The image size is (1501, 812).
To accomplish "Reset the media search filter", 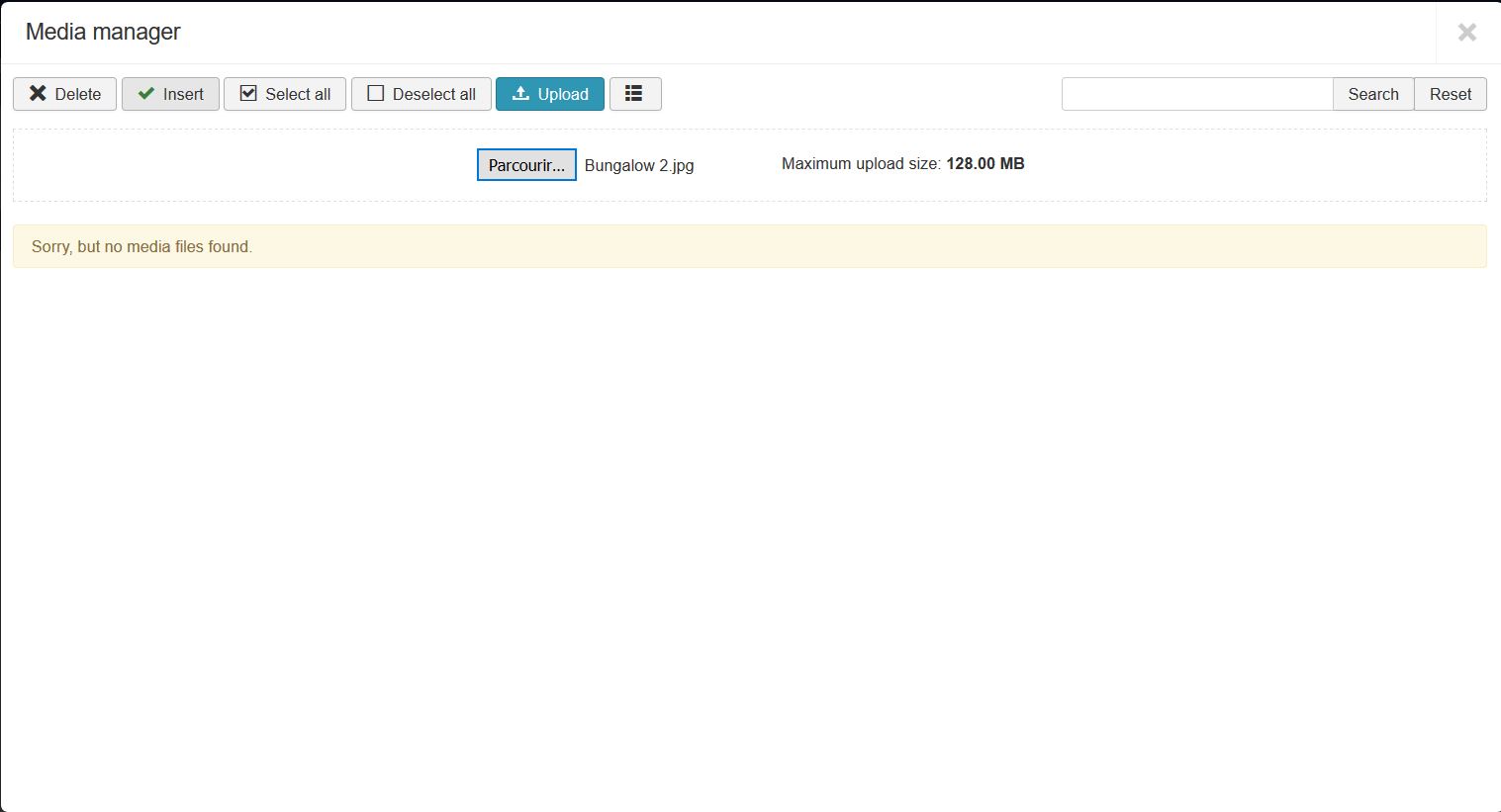I will [1450, 94].
